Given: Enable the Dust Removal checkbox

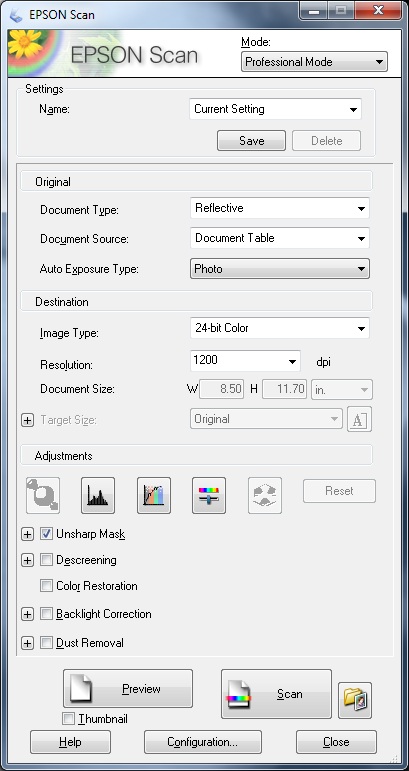Looking at the screenshot, I should coord(46,643).
